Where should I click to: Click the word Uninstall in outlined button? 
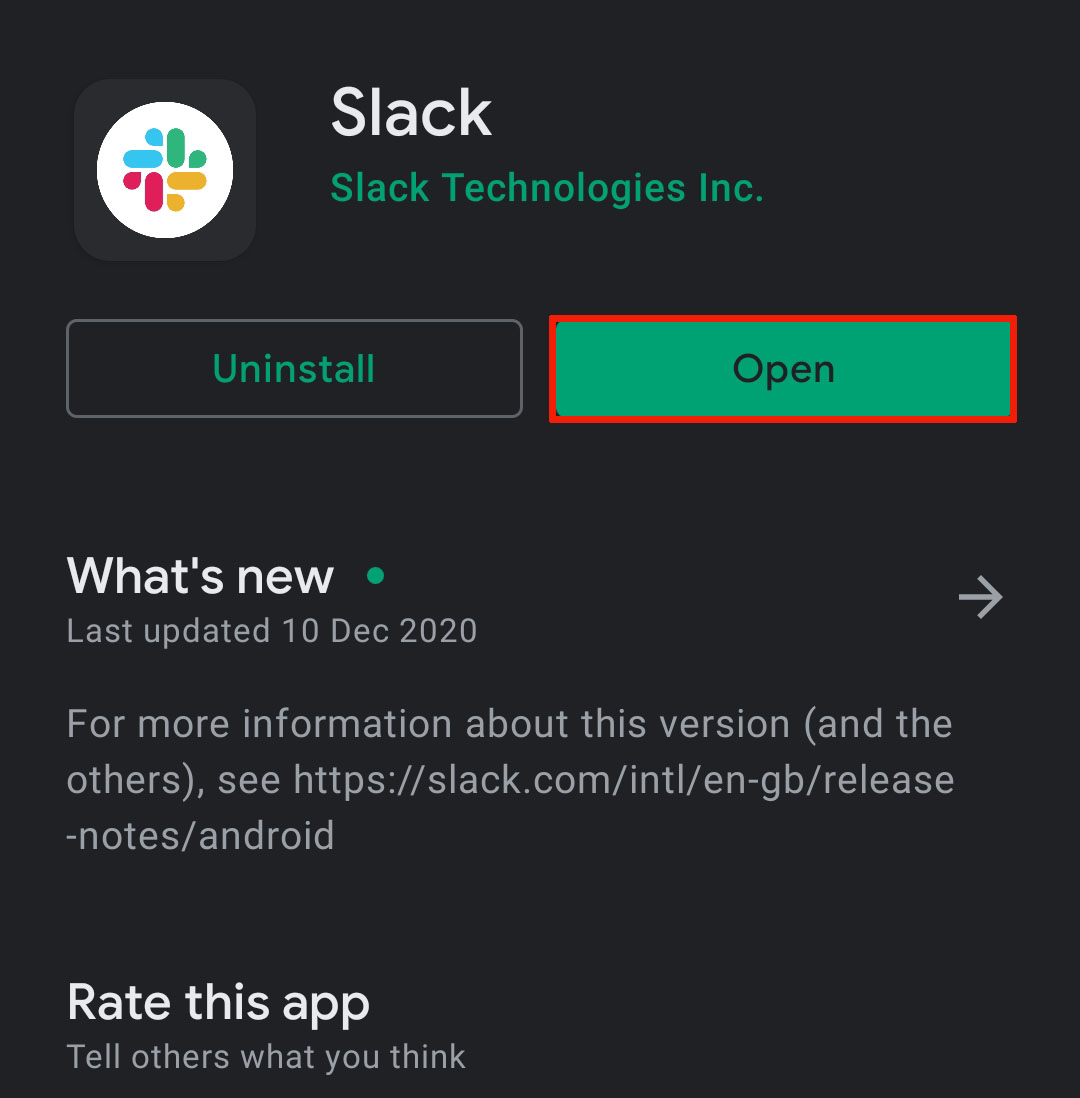click(294, 369)
